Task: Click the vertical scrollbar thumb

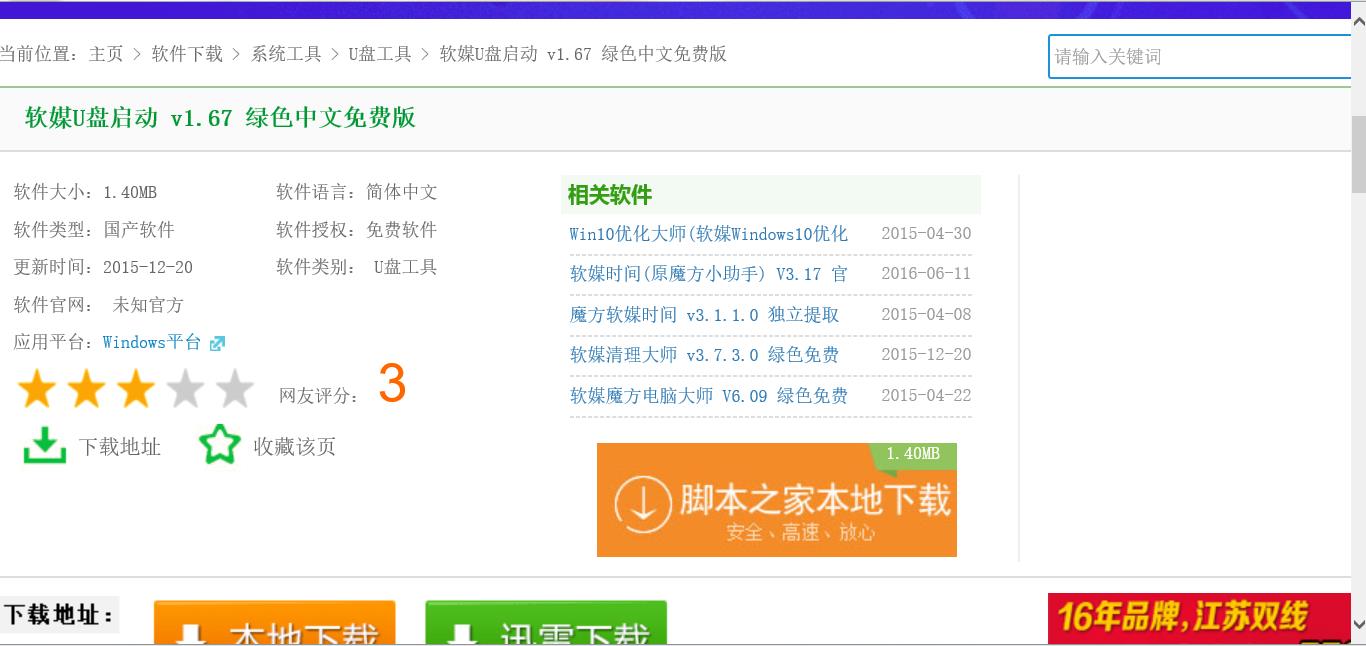Action: click(1358, 155)
